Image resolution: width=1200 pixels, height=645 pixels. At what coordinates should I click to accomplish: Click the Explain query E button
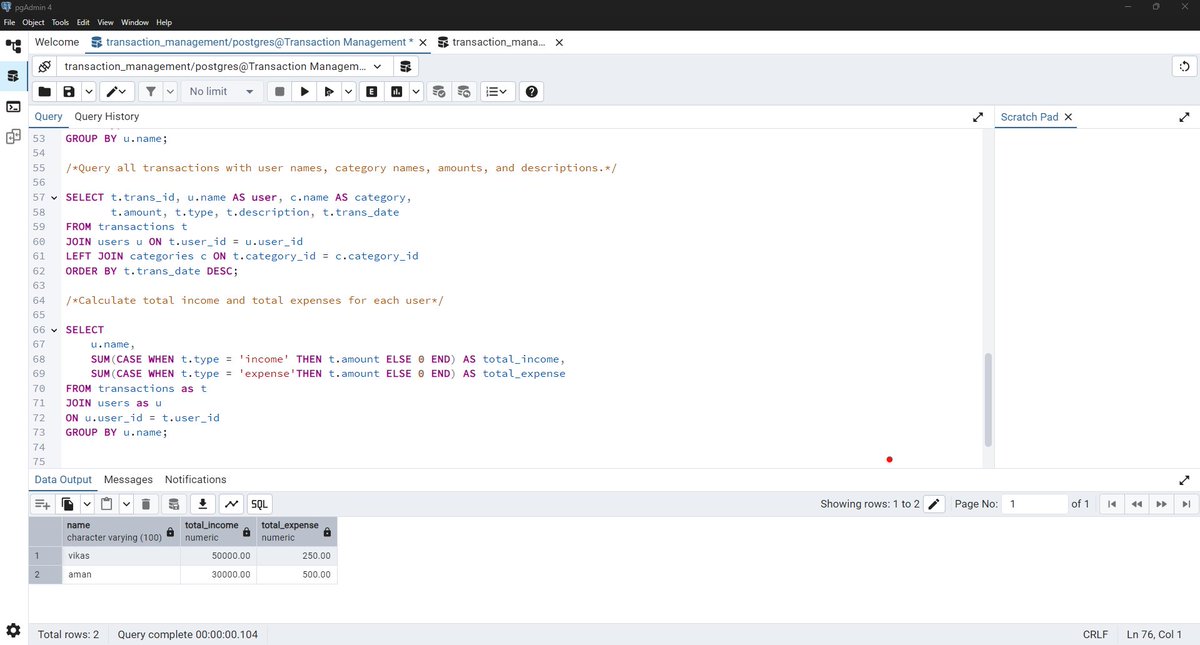click(x=372, y=91)
